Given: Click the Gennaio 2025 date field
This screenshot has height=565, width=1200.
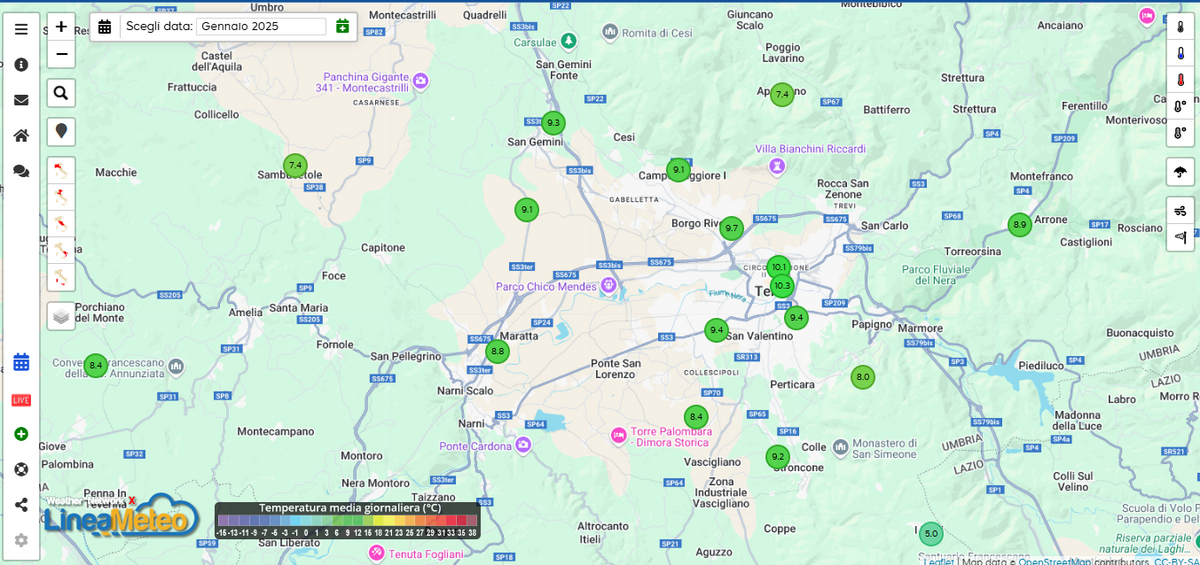Looking at the screenshot, I should 261,26.
